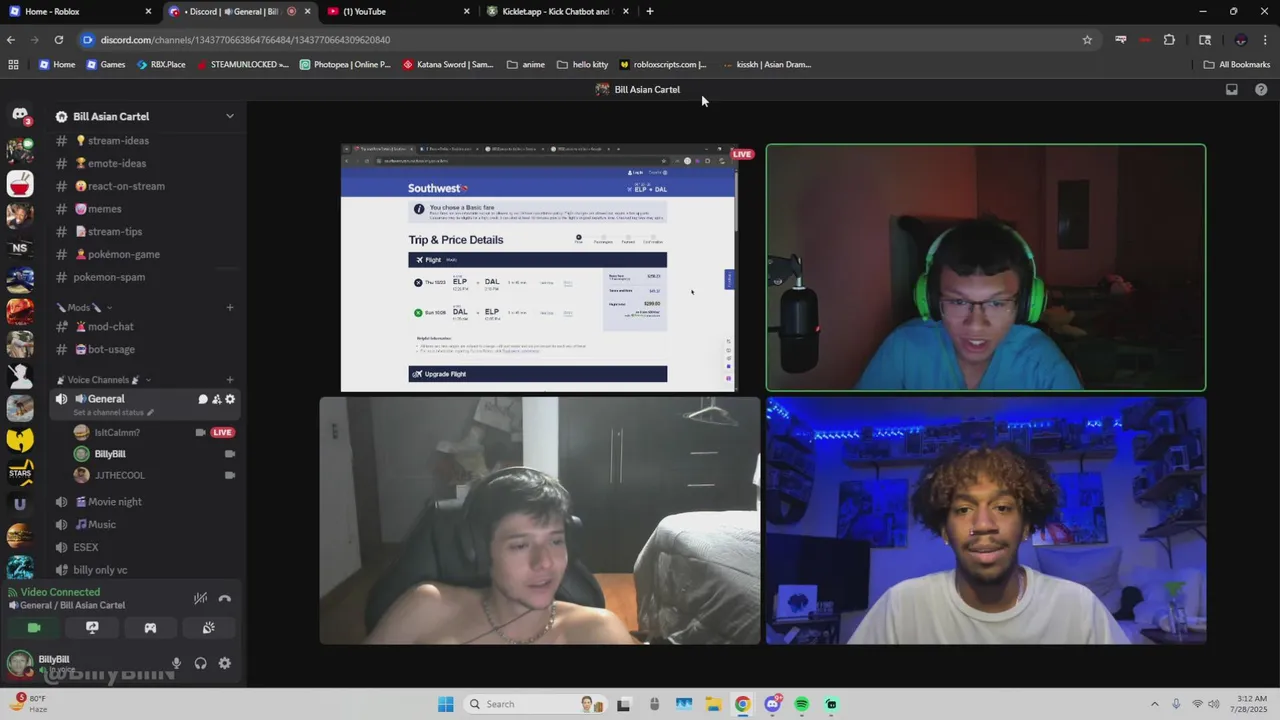Toggle noise suppression in voice panel
1280x720 pixels.
coord(200,598)
